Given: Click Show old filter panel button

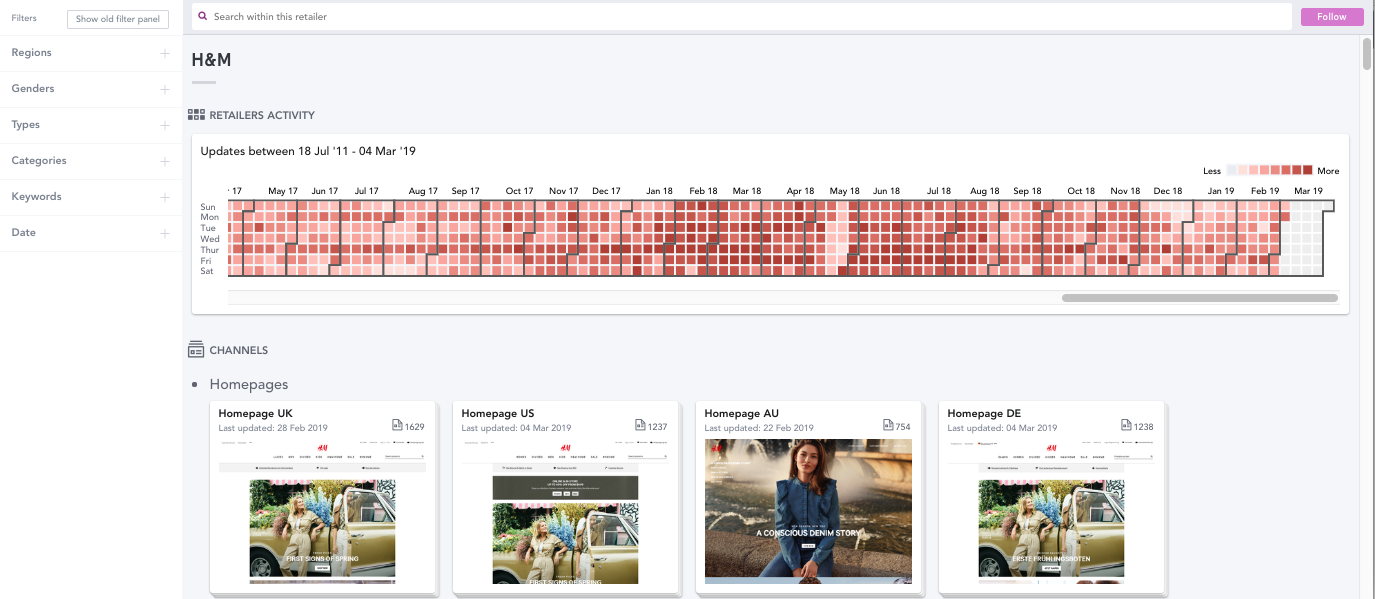Looking at the screenshot, I should pyautogui.click(x=118, y=19).
